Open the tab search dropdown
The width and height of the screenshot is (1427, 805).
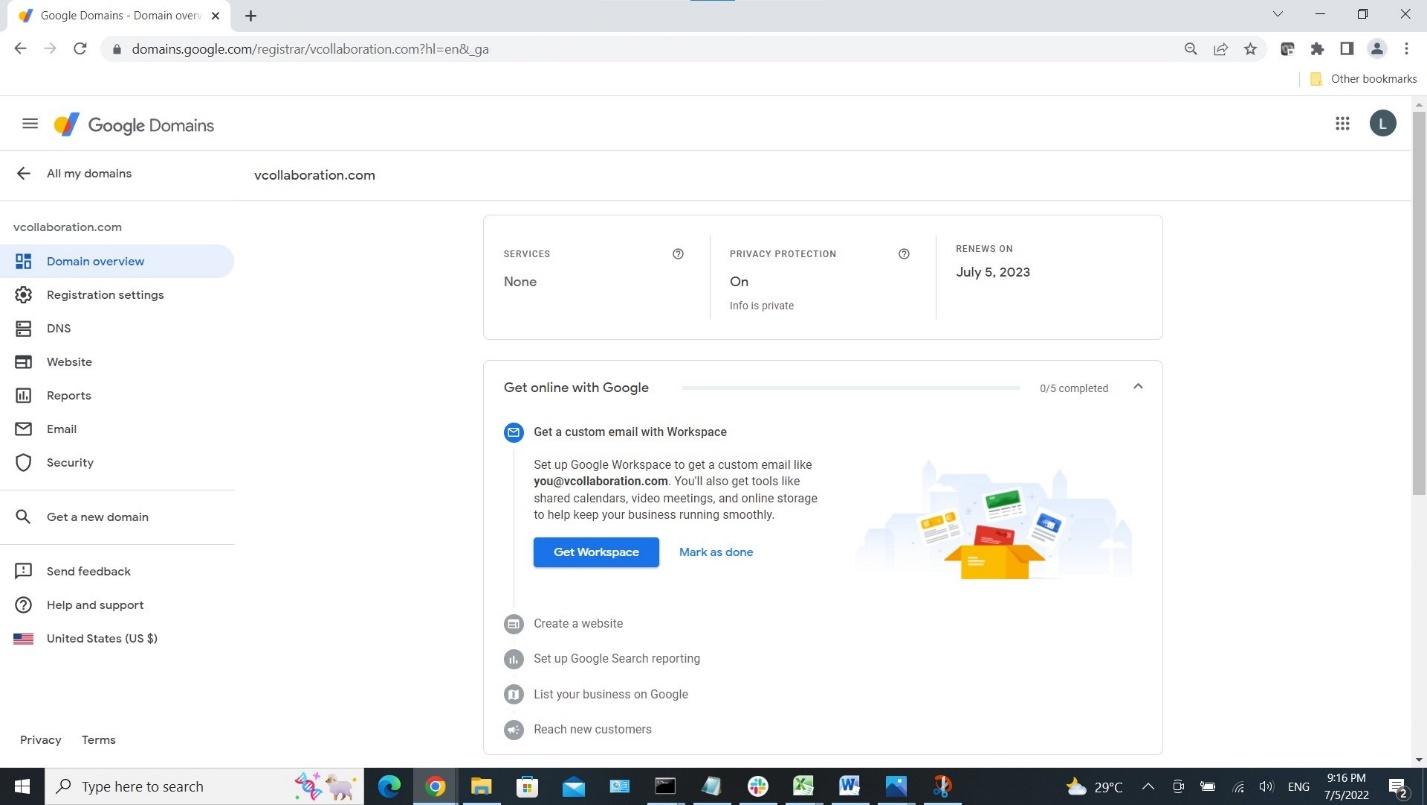(1277, 14)
